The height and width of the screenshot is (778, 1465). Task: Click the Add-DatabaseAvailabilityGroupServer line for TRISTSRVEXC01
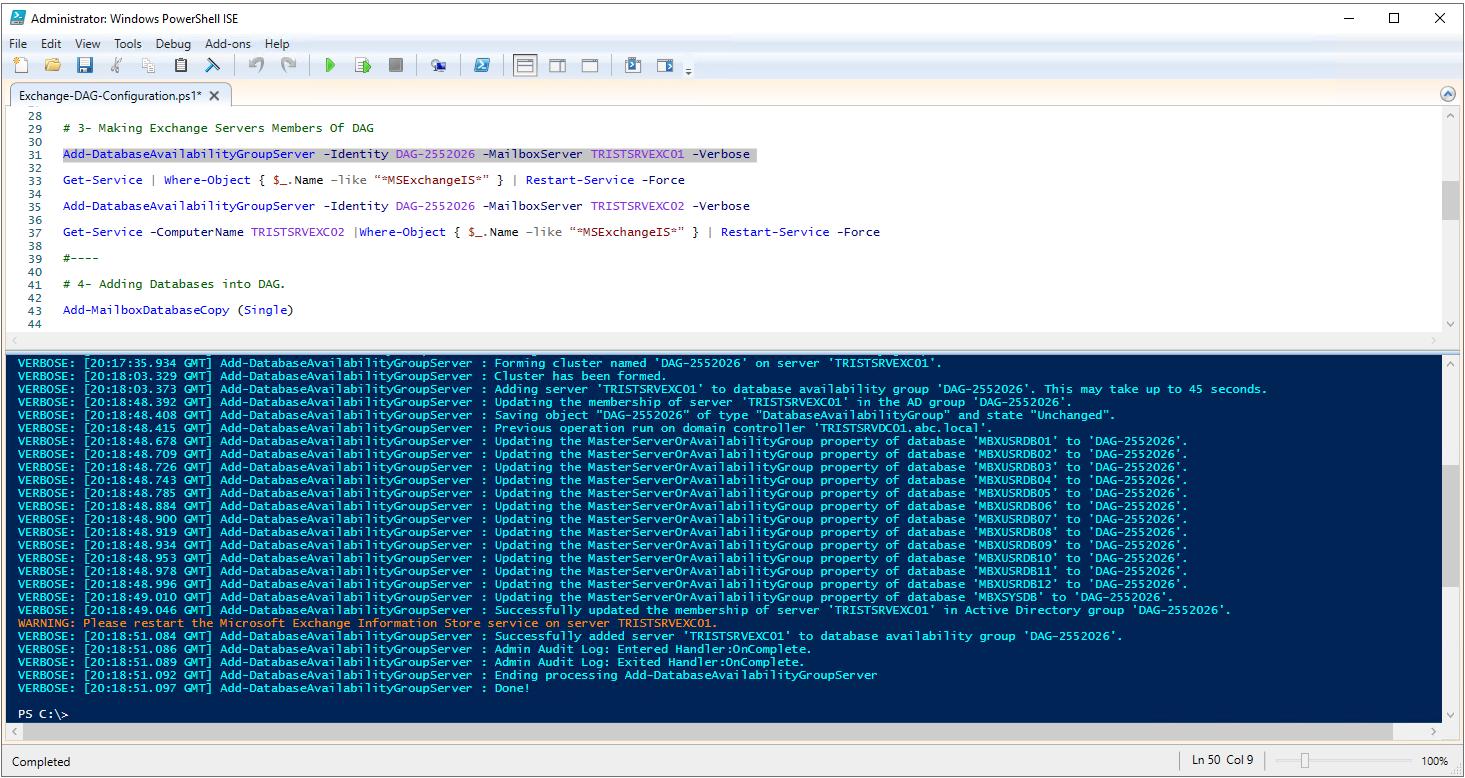[406, 154]
